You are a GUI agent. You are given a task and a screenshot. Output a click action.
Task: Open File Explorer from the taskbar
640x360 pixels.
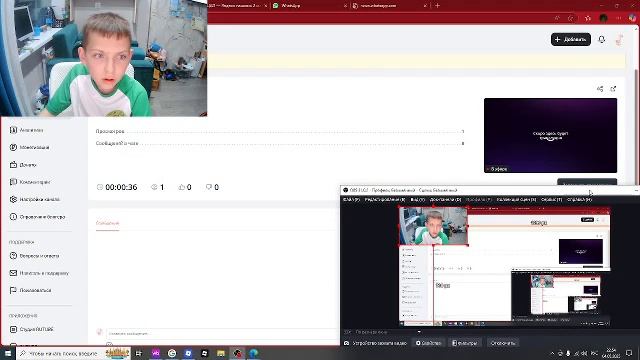coord(221,353)
